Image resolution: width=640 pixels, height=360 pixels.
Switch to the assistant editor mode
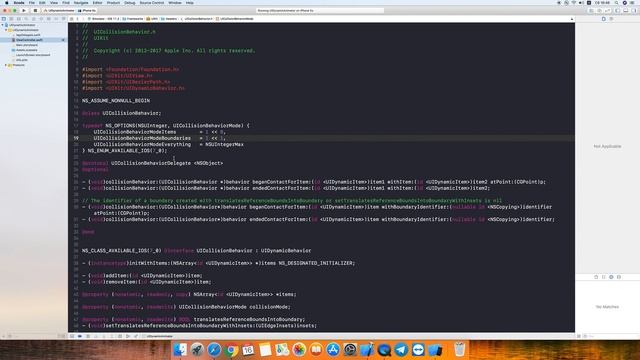pos(599,10)
